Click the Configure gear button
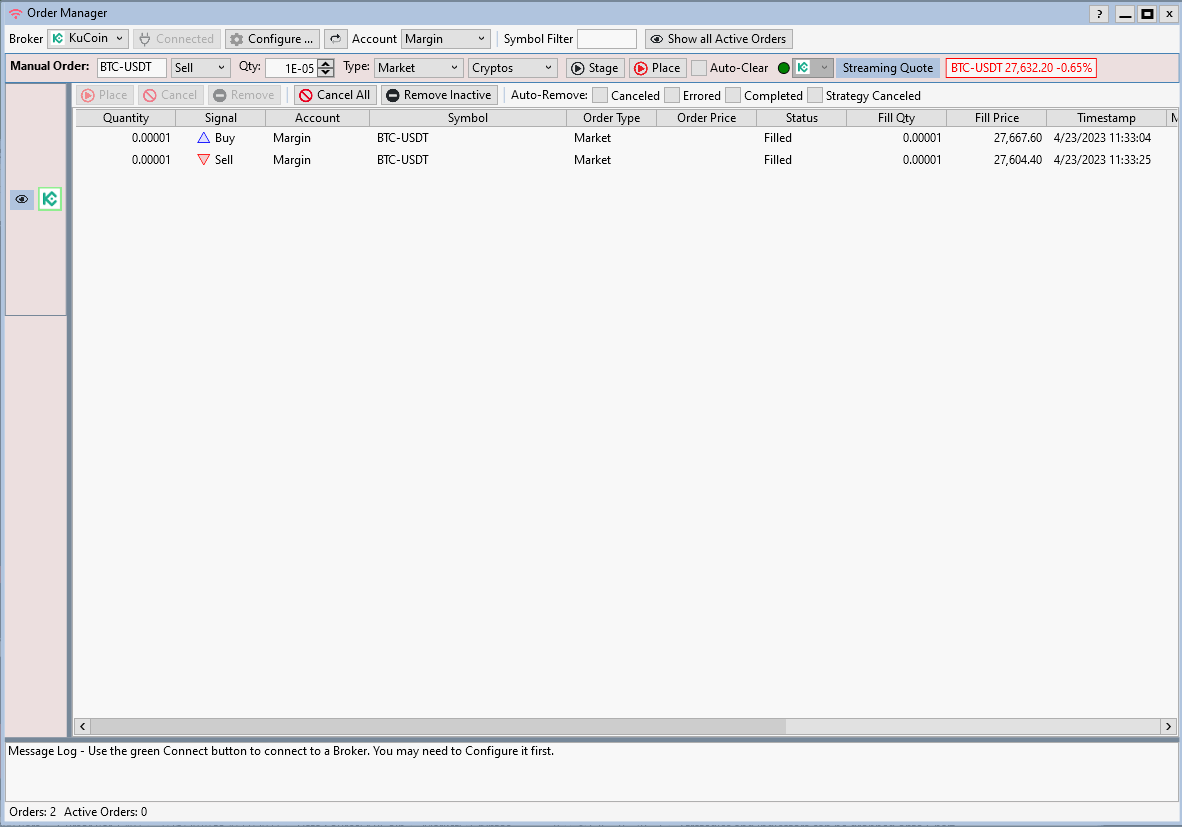The image size is (1182, 827). tap(271, 39)
